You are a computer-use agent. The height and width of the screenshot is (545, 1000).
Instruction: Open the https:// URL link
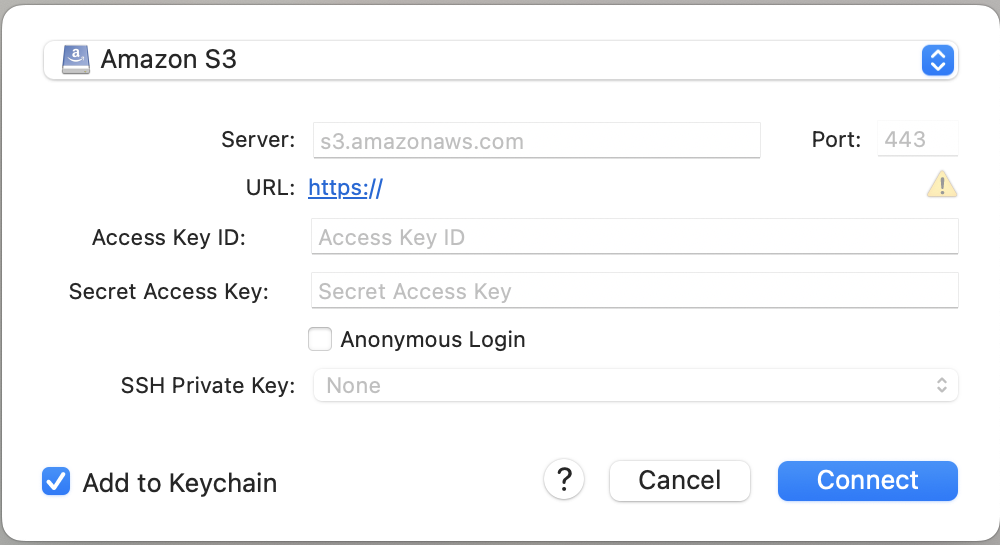click(345, 187)
